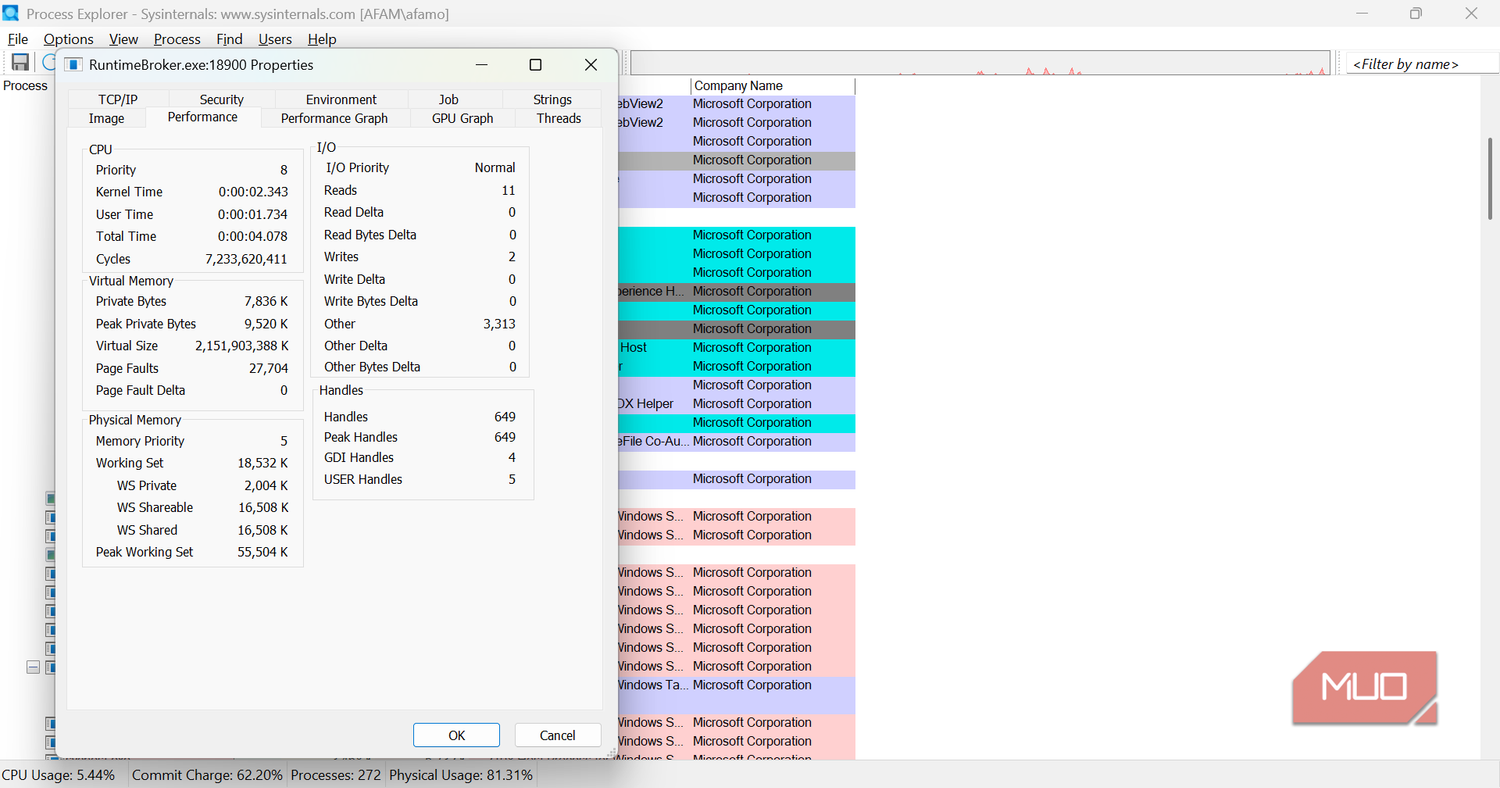Select the Performance tab
Image resolution: width=1500 pixels, height=788 pixels.
[203, 117]
